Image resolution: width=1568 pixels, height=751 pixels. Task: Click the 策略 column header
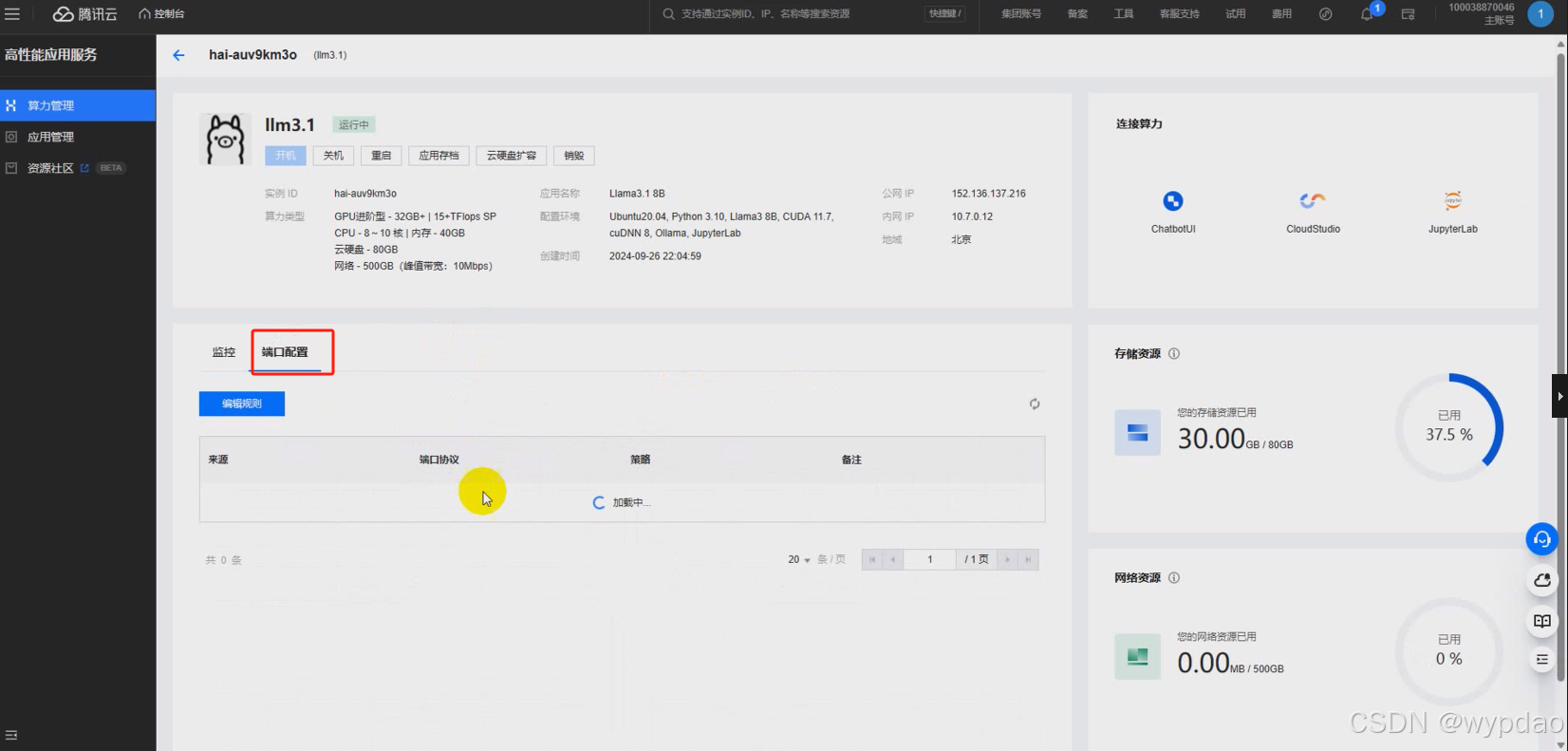click(641, 460)
